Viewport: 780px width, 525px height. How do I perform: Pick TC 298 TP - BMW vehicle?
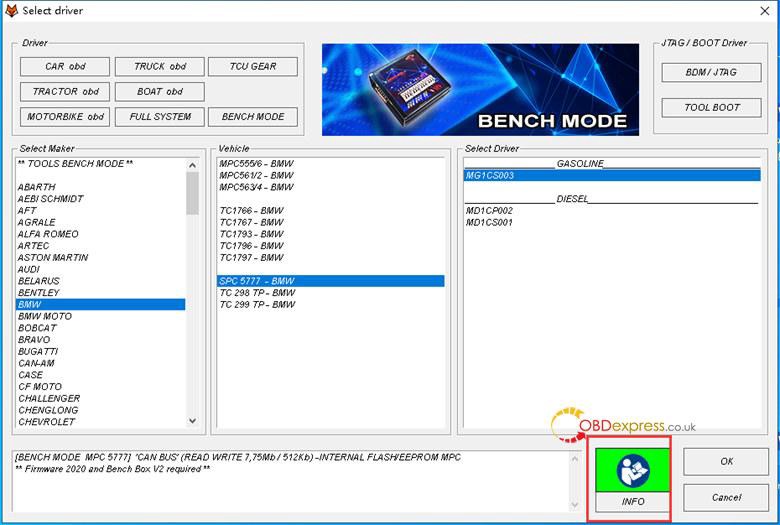click(x=331, y=293)
